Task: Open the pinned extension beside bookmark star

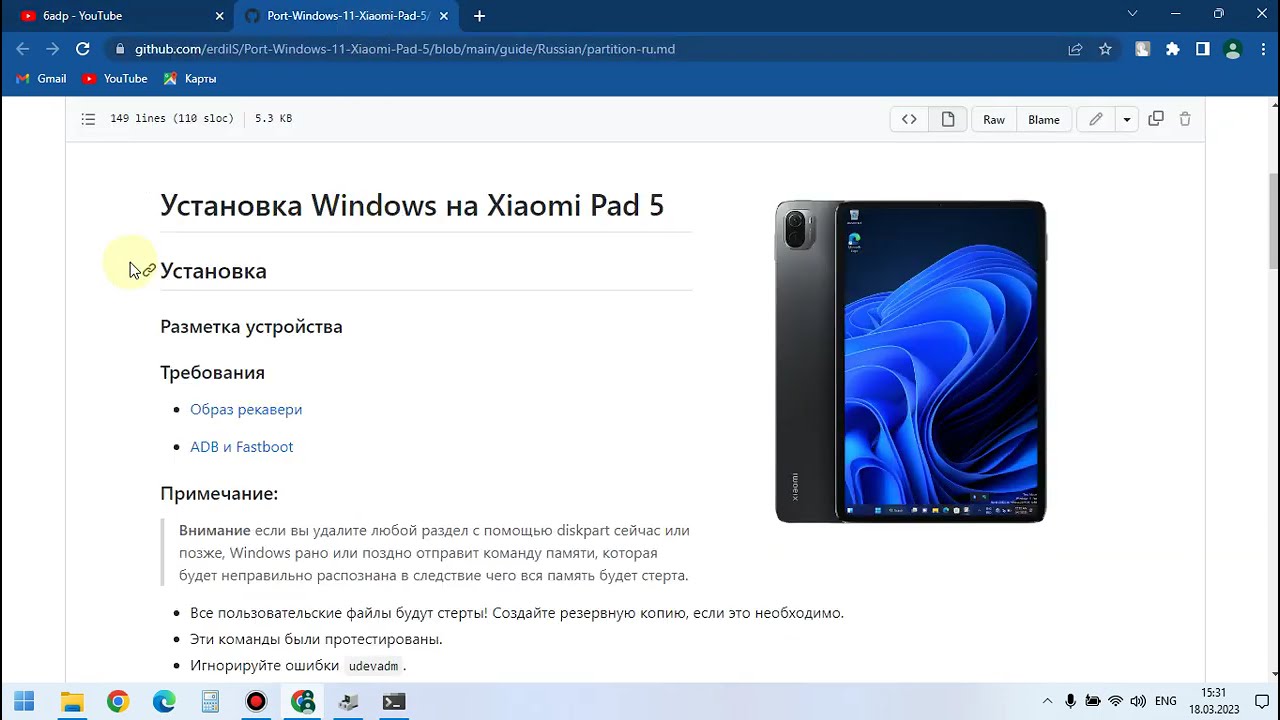Action: click(x=1143, y=49)
